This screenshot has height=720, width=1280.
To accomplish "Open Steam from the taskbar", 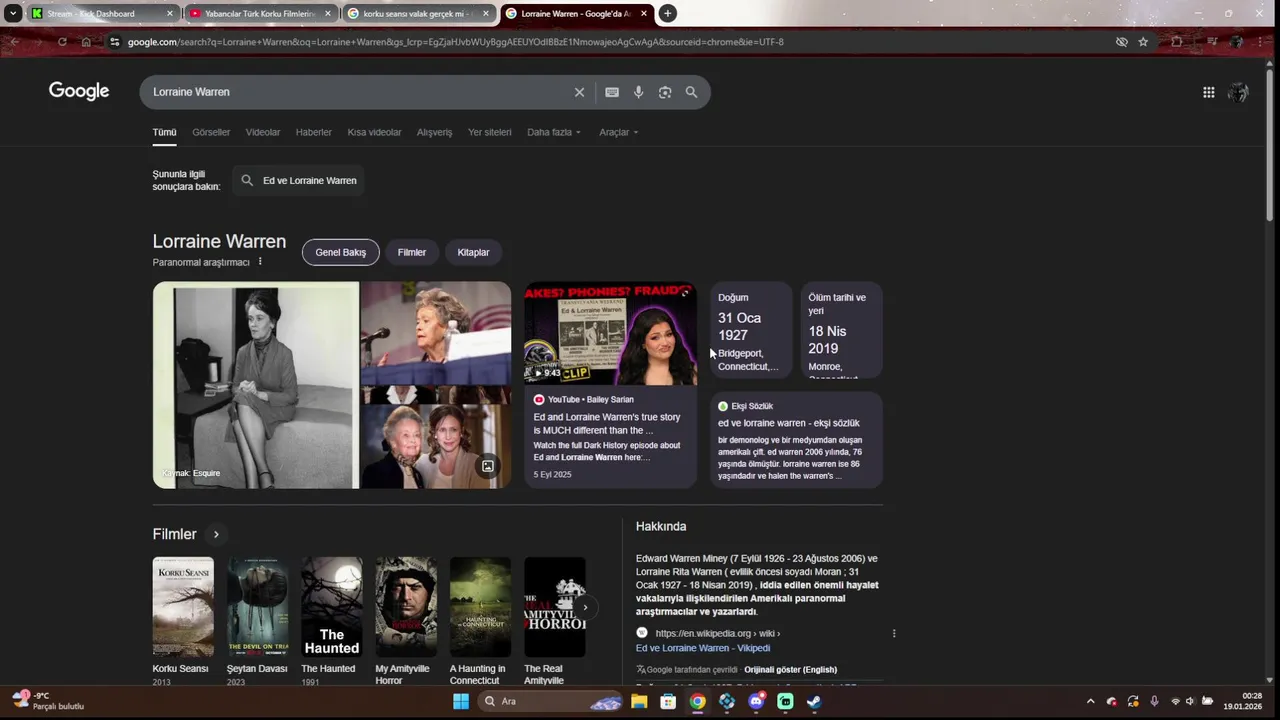I will tap(815, 701).
